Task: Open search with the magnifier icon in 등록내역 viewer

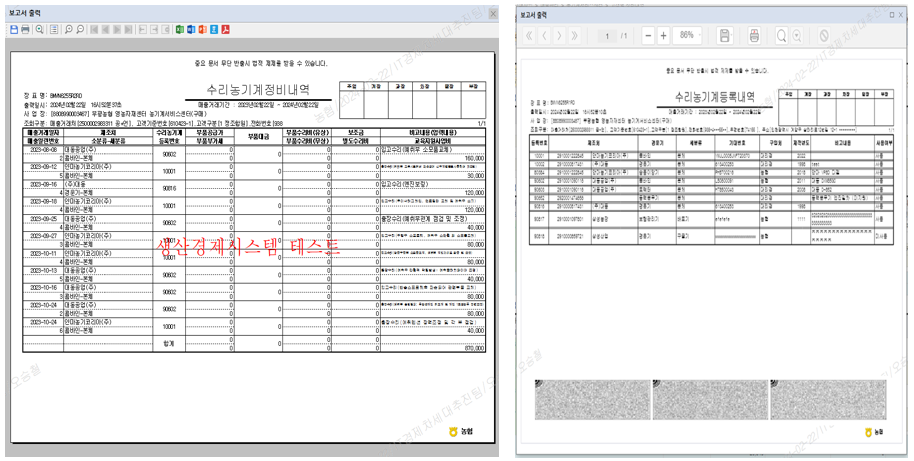Action: (x=781, y=36)
